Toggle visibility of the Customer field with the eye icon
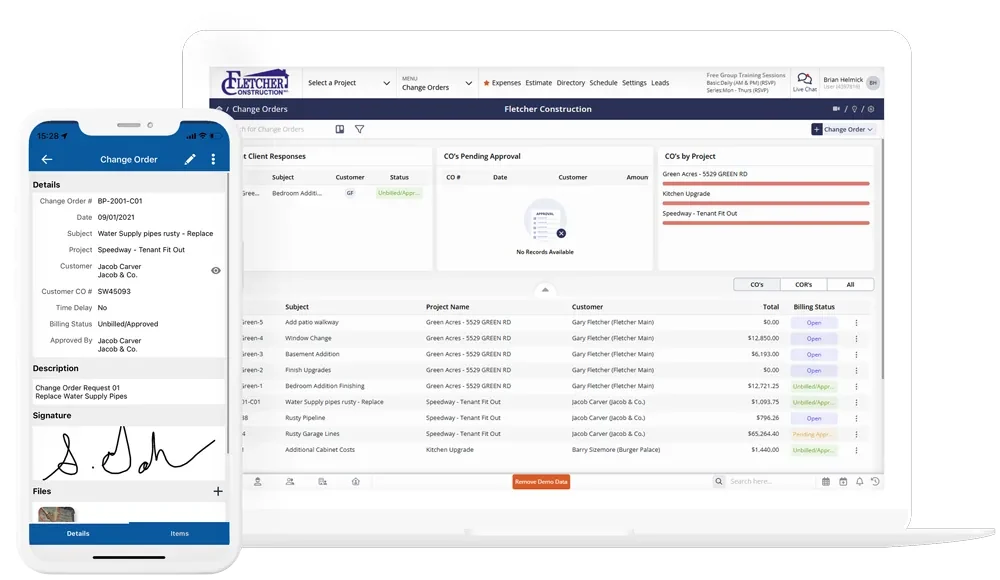This screenshot has height=580, width=1000. point(215,270)
